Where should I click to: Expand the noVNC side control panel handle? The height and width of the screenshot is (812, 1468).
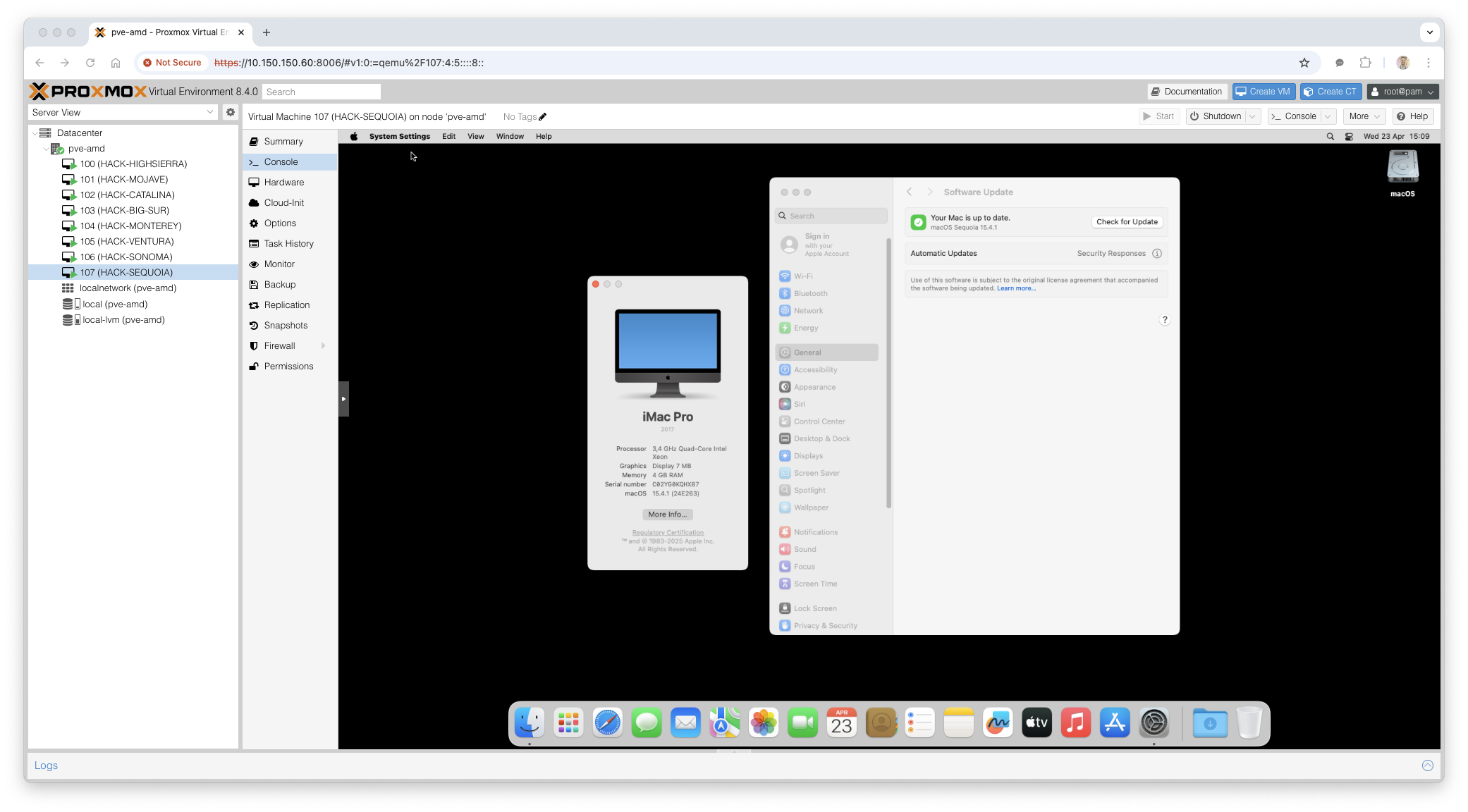(x=343, y=399)
